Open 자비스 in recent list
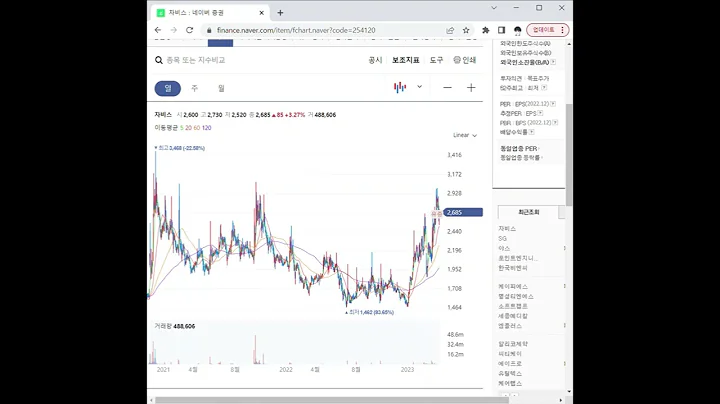Image resolution: width=720 pixels, height=404 pixels. pos(507,229)
